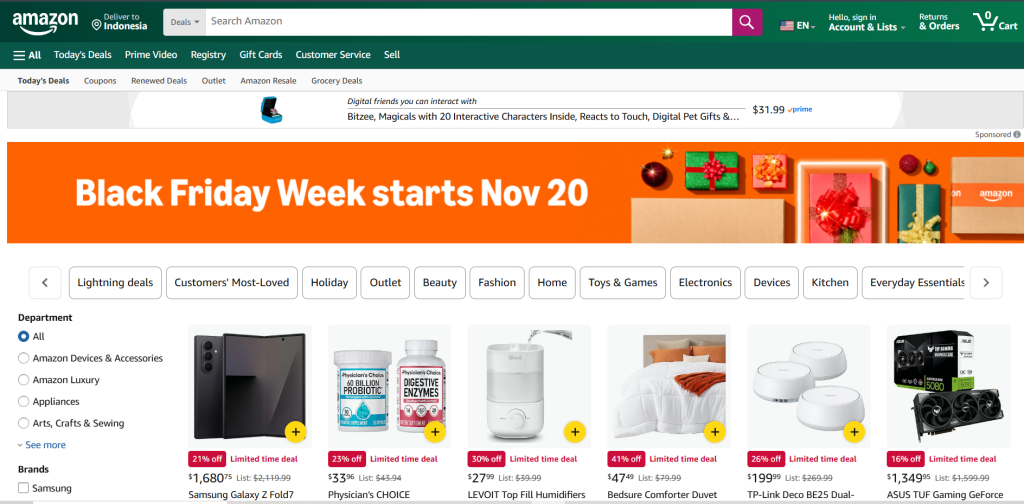The image size is (1024, 504).
Task: Open the Deals search category dropdown
Action: coord(185,22)
